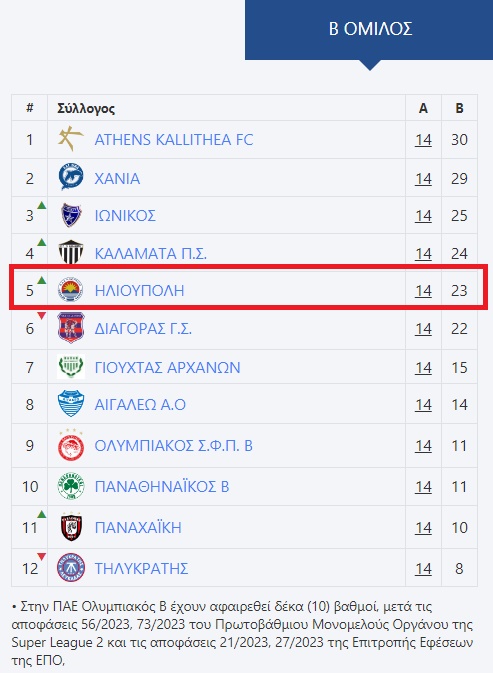
Task: Click ΤΗΛΥΚΡΑΤΗΣ matches played number 14
Action: click(x=423, y=568)
